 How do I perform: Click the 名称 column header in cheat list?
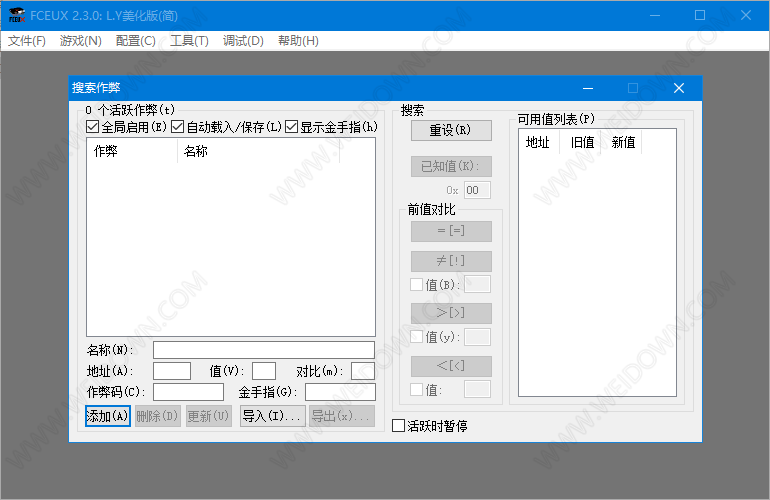[258, 151]
